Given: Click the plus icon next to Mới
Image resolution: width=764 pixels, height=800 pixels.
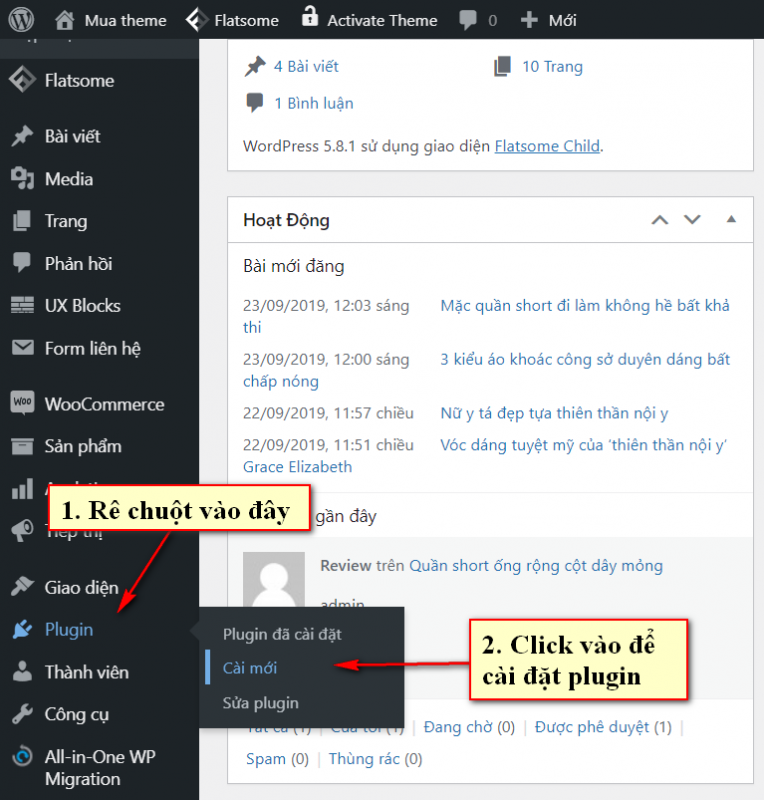Looking at the screenshot, I should [529, 20].
